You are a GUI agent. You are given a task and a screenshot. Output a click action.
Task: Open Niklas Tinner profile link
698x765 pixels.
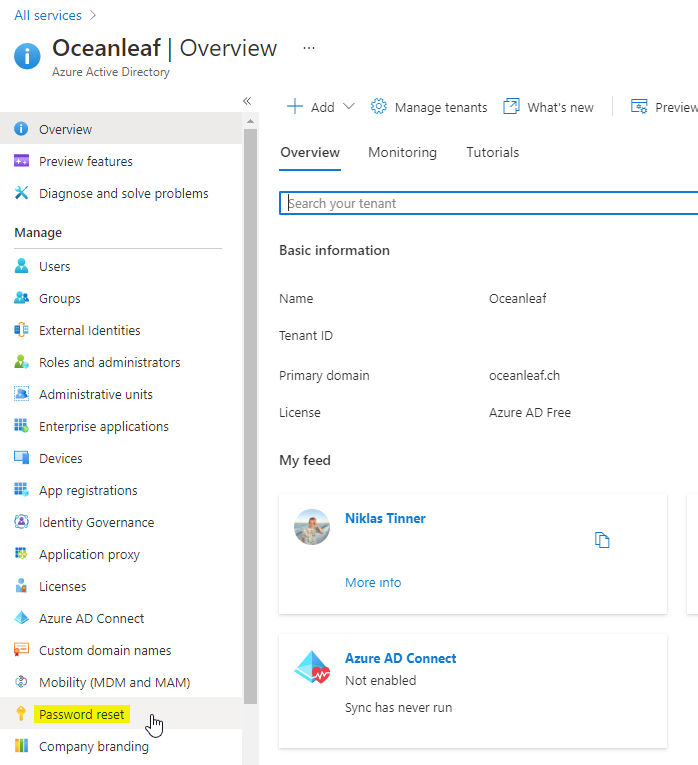click(x=385, y=518)
